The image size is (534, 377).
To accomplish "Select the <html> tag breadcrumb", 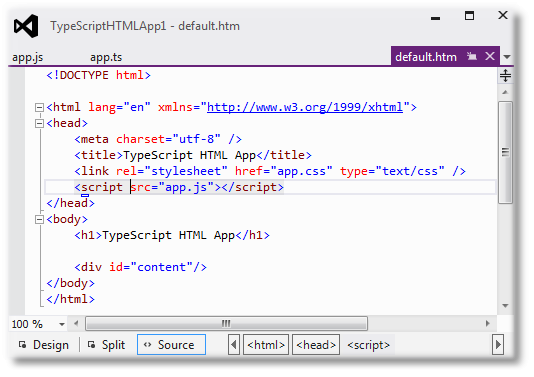I will pyautogui.click(x=266, y=345).
